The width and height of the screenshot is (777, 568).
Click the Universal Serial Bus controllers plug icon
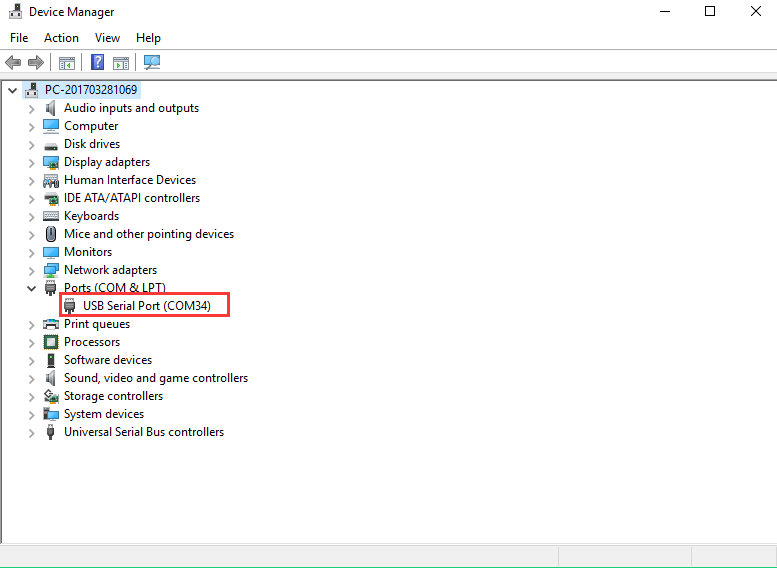(x=50, y=432)
